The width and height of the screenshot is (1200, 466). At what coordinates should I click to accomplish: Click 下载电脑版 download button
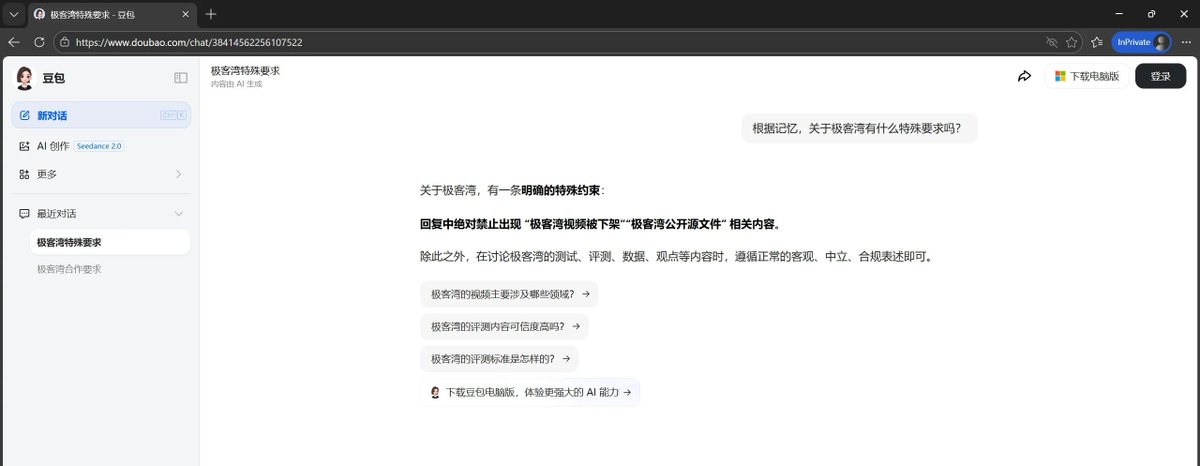point(1087,76)
